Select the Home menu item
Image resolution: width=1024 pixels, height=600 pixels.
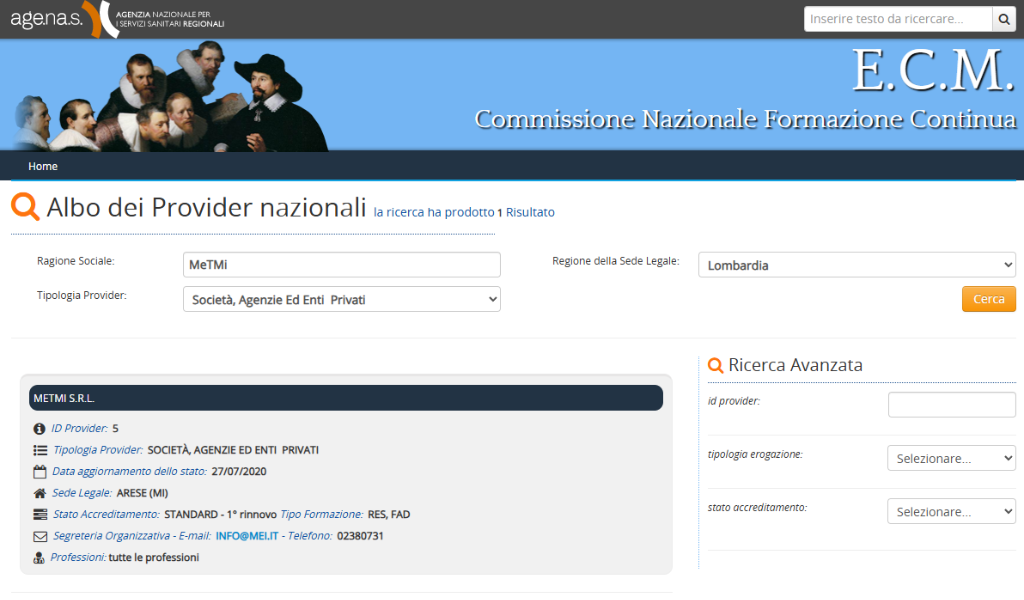42,166
